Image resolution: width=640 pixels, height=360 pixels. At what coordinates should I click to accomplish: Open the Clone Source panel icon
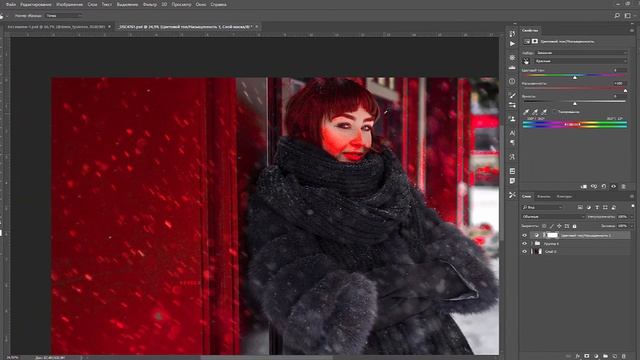[x=512, y=119]
